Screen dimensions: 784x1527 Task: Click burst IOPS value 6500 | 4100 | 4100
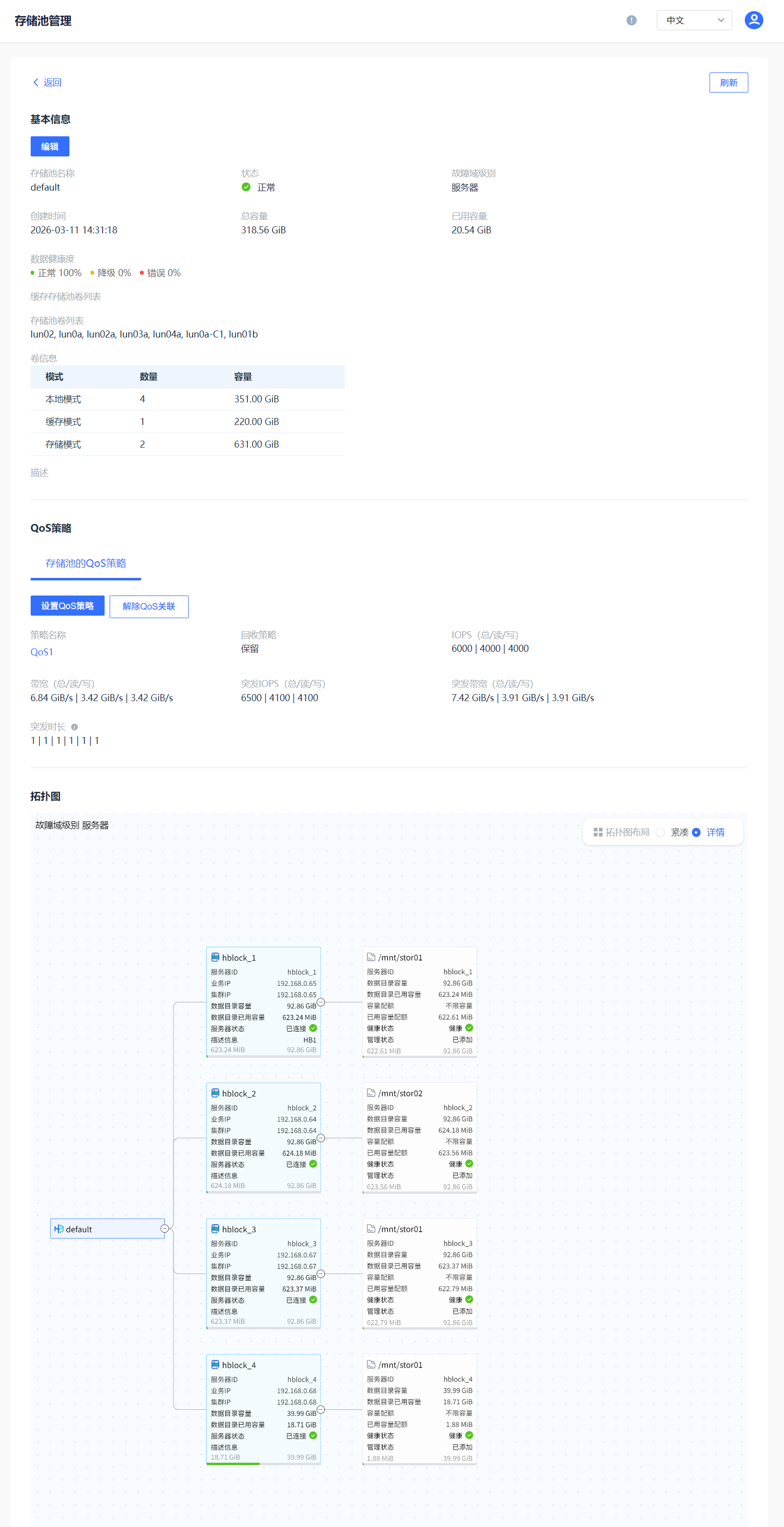point(280,698)
